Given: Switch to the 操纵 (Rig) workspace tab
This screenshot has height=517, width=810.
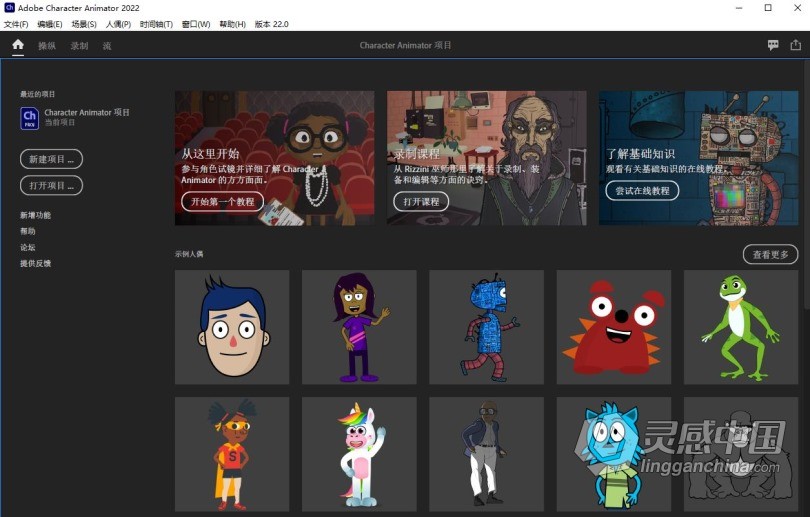Looking at the screenshot, I should coord(46,46).
